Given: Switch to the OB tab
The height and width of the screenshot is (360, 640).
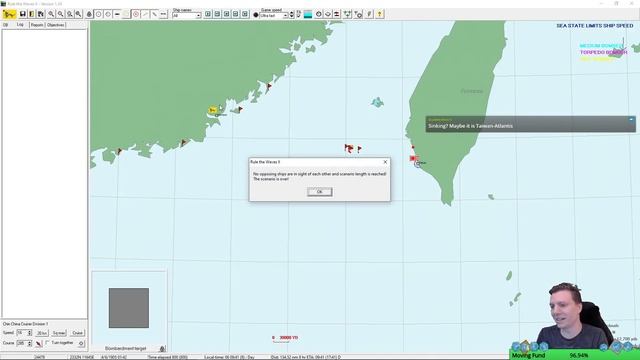Looking at the screenshot, I should coord(6,25).
